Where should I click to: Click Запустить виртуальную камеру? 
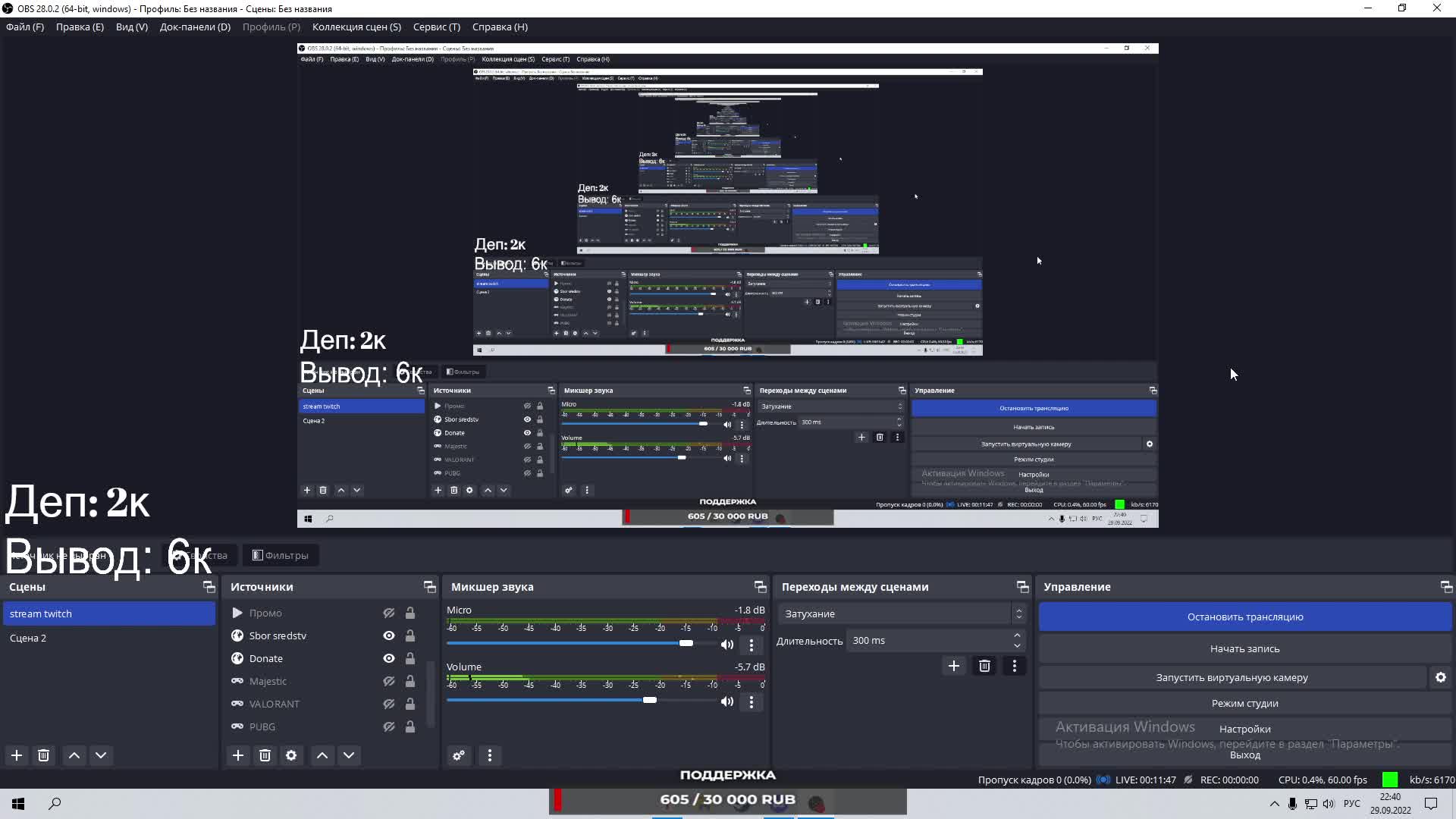1232,677
